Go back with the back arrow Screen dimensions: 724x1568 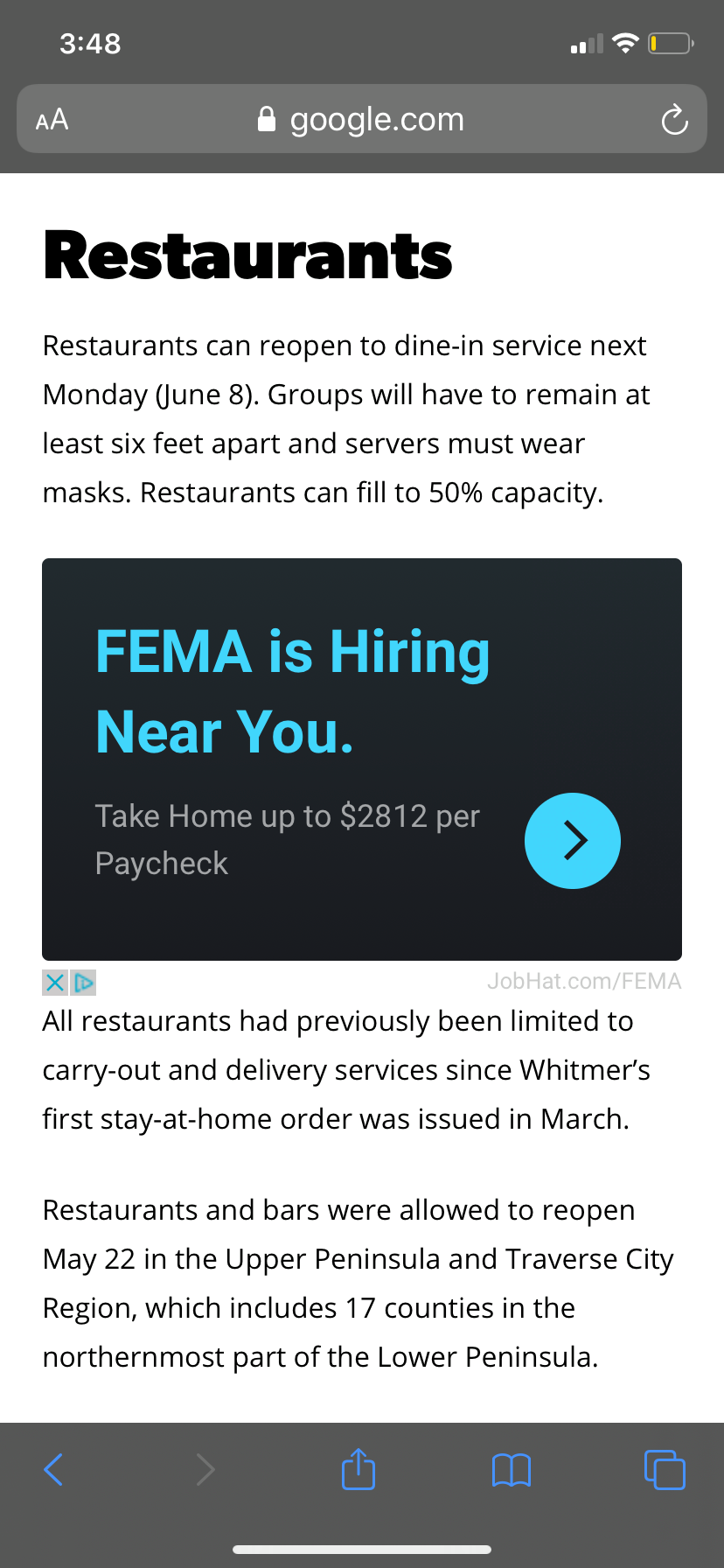(53, 1469)
